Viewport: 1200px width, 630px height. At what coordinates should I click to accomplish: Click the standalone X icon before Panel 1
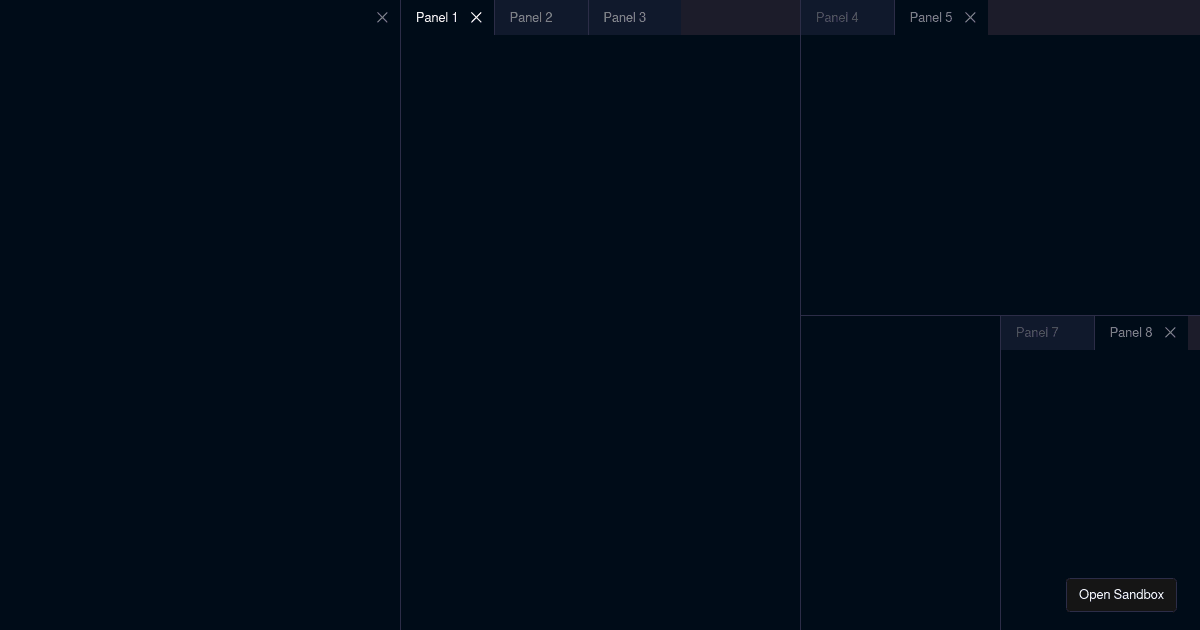(382, 17)
